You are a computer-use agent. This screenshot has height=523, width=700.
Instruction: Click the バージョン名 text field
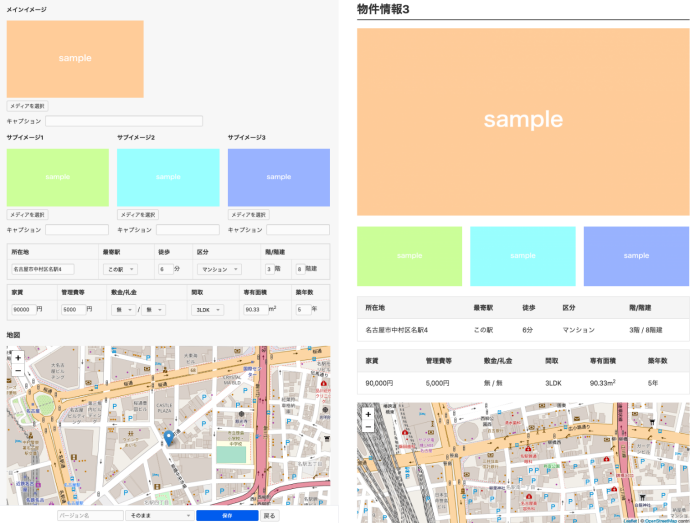point(90,516)
